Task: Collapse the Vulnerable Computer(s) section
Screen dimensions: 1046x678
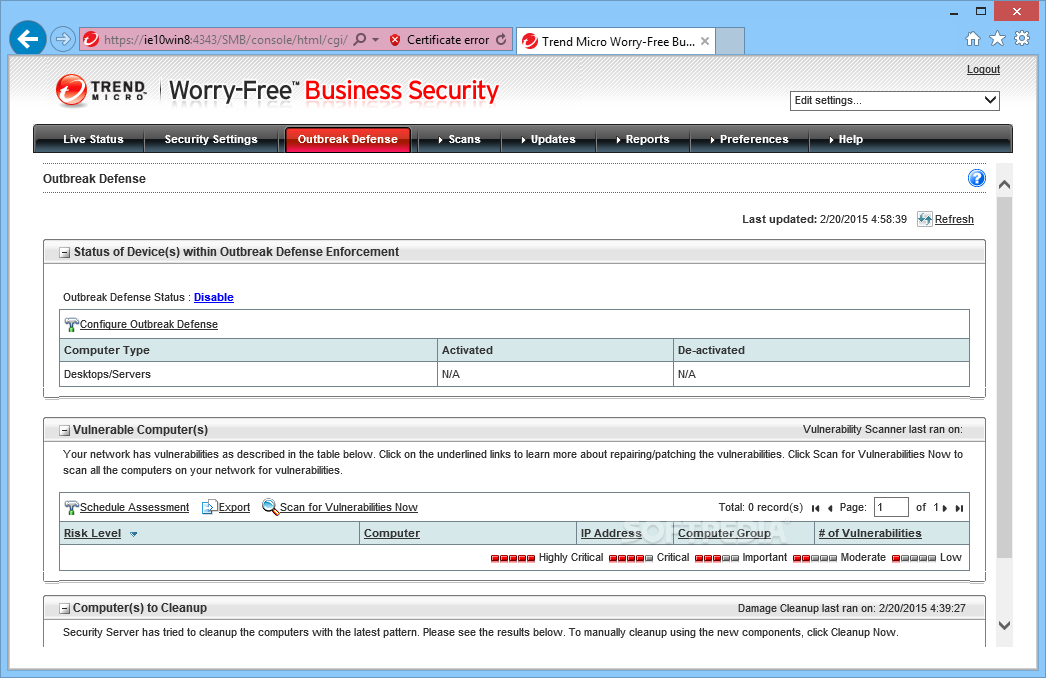Action: 65,431
